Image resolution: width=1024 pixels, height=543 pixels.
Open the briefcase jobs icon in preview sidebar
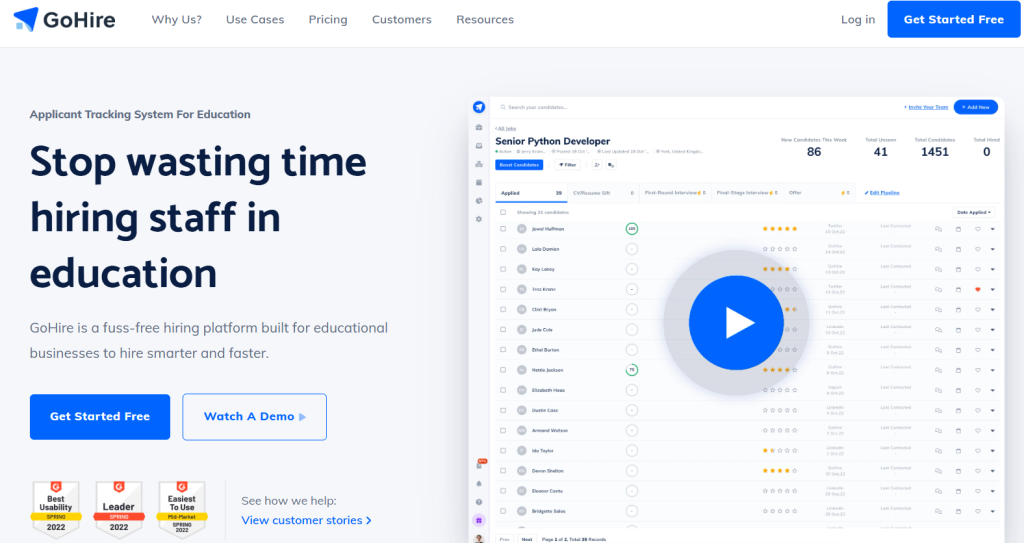click(479, 127)
